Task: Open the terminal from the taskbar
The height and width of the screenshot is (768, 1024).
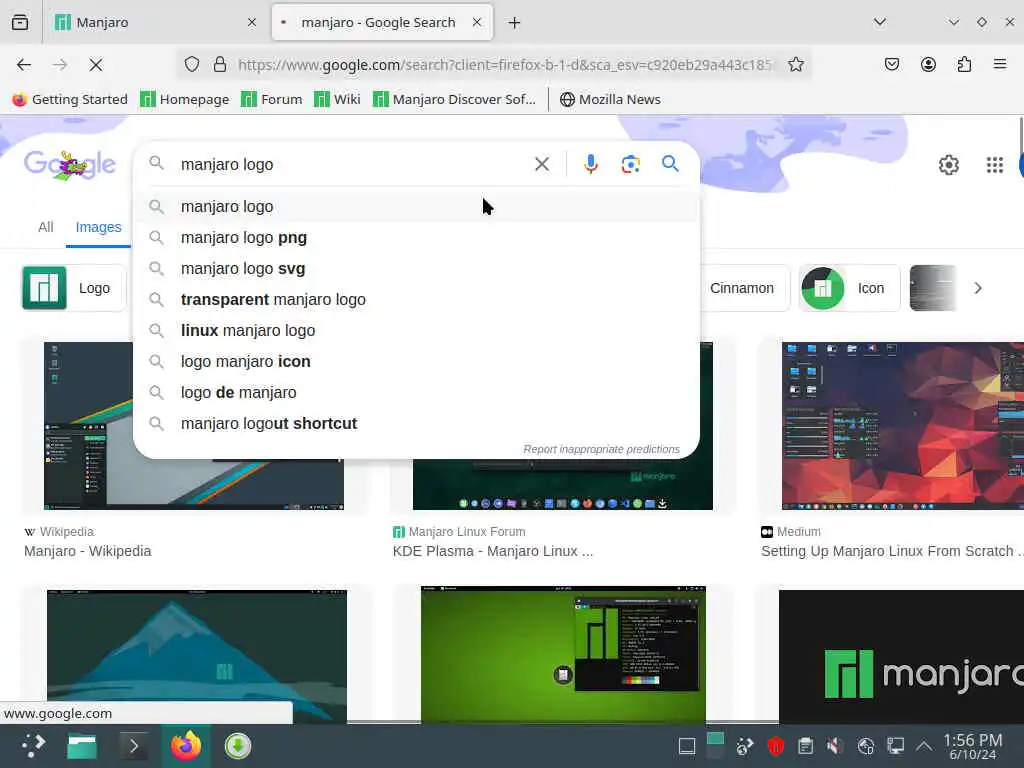Action: coord(134,746)
